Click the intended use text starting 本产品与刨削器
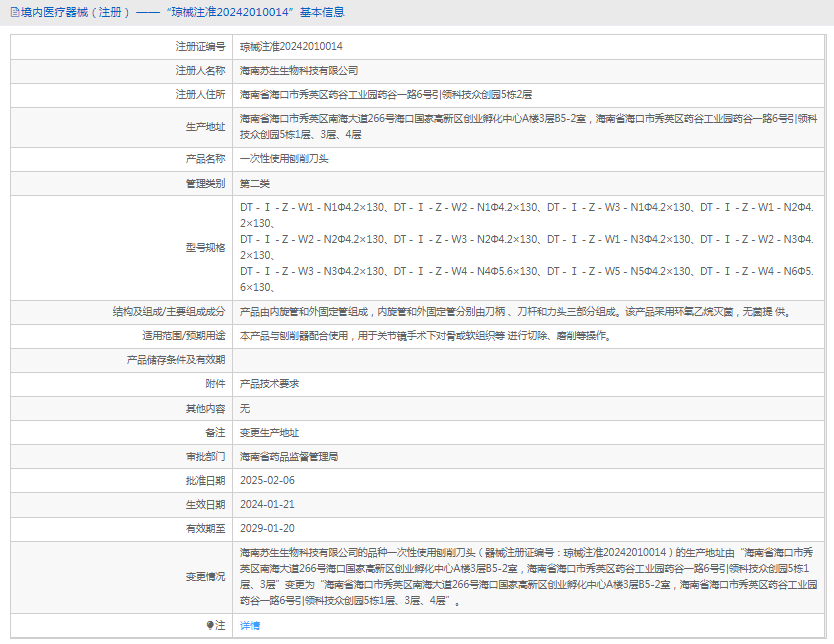Viewport: 834px width, 644px height. point(426,336)
